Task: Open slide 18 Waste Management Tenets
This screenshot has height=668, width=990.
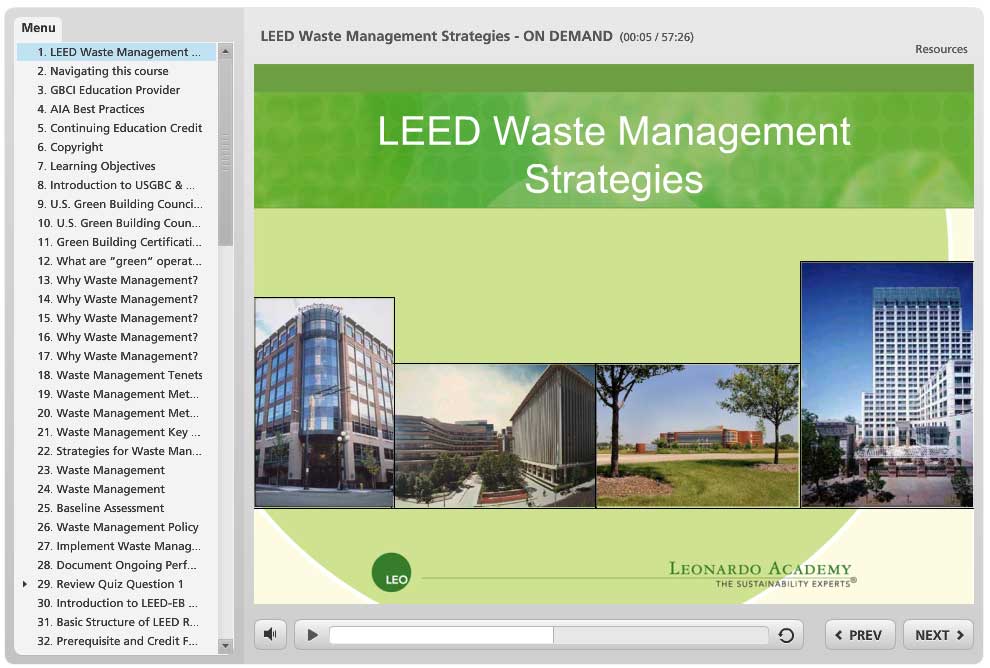Action: click(x=116, y=375)
